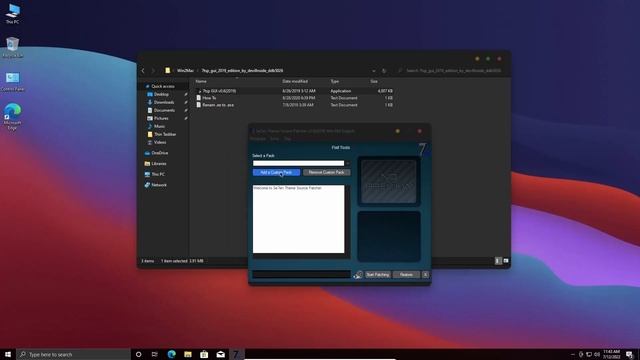The image size is (640, 360).
Task: Open Microsoft Store from taskbar
Action: 204,354
